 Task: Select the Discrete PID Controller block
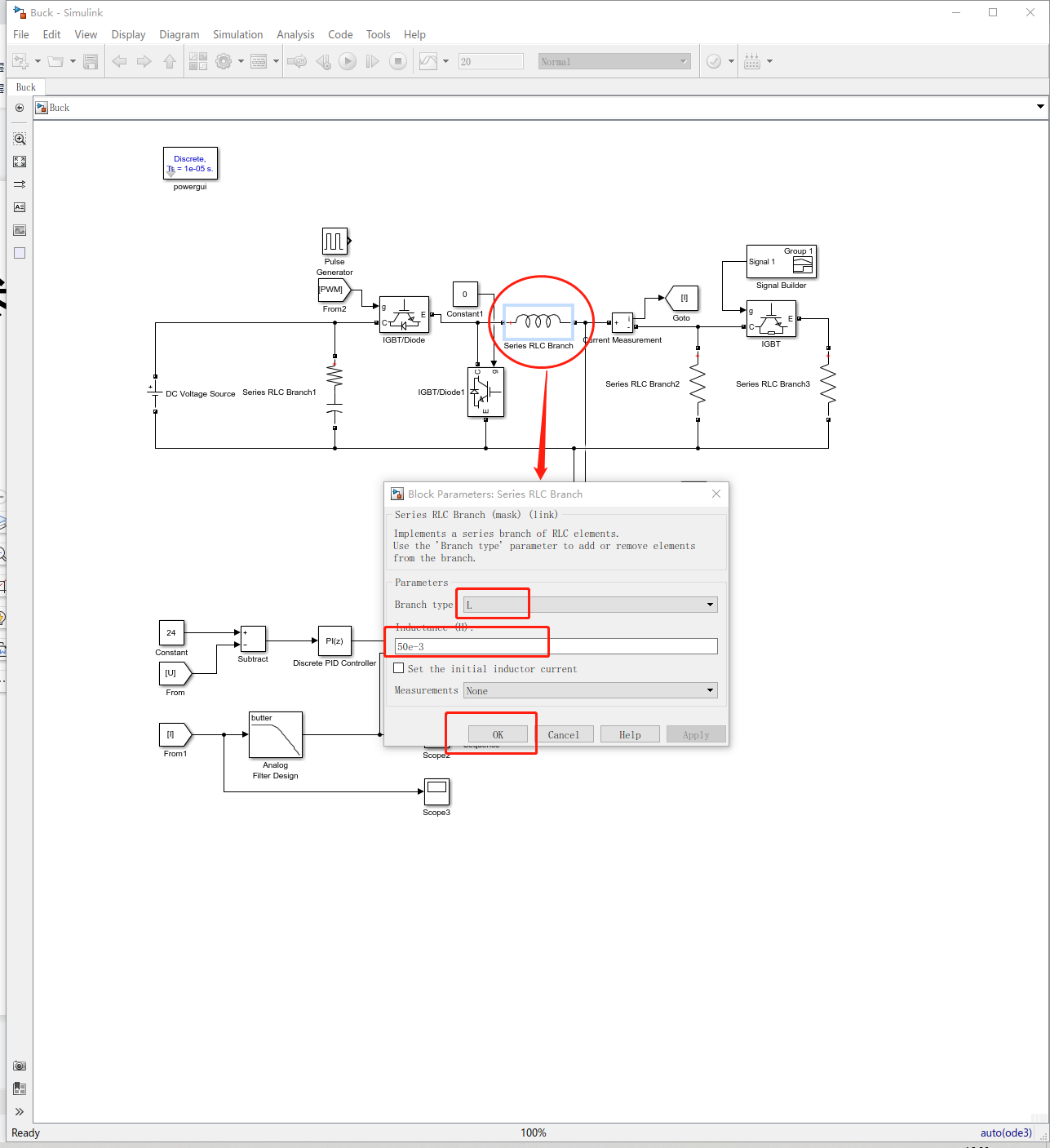pyautogui.click(x=334, y=641)
